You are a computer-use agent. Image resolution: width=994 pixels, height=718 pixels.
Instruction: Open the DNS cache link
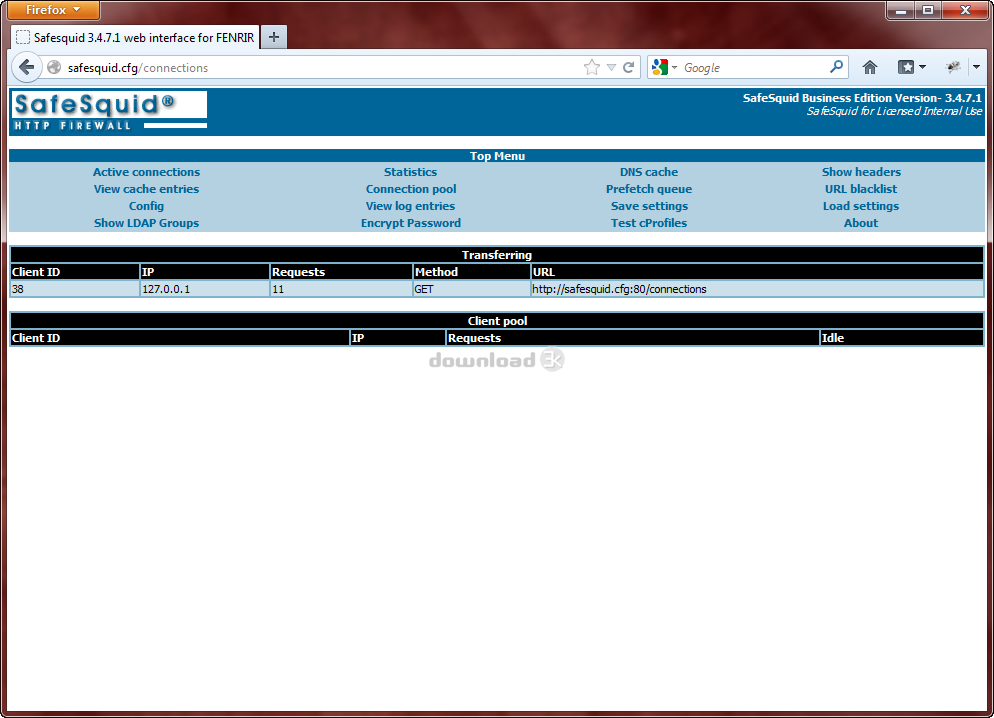tap(649, 172)
